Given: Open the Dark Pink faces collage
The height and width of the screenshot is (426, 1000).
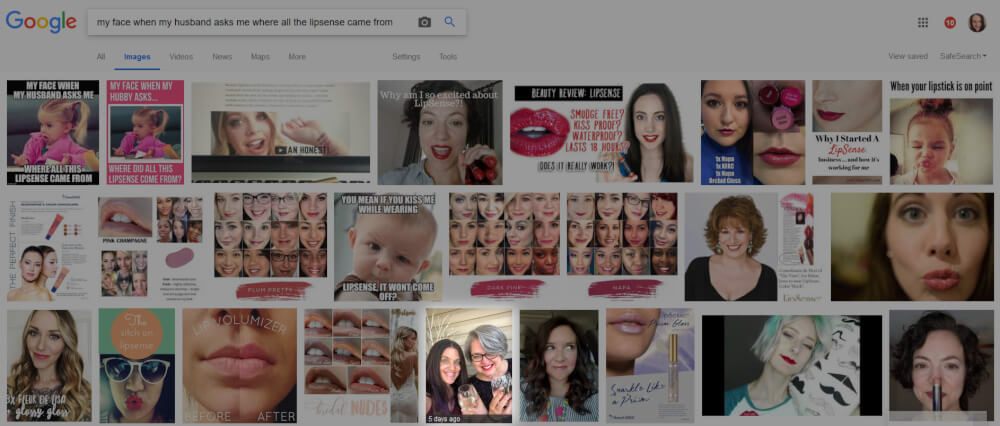Looking at the screenshot, I should pyautogui.click(x=504, y=247).
